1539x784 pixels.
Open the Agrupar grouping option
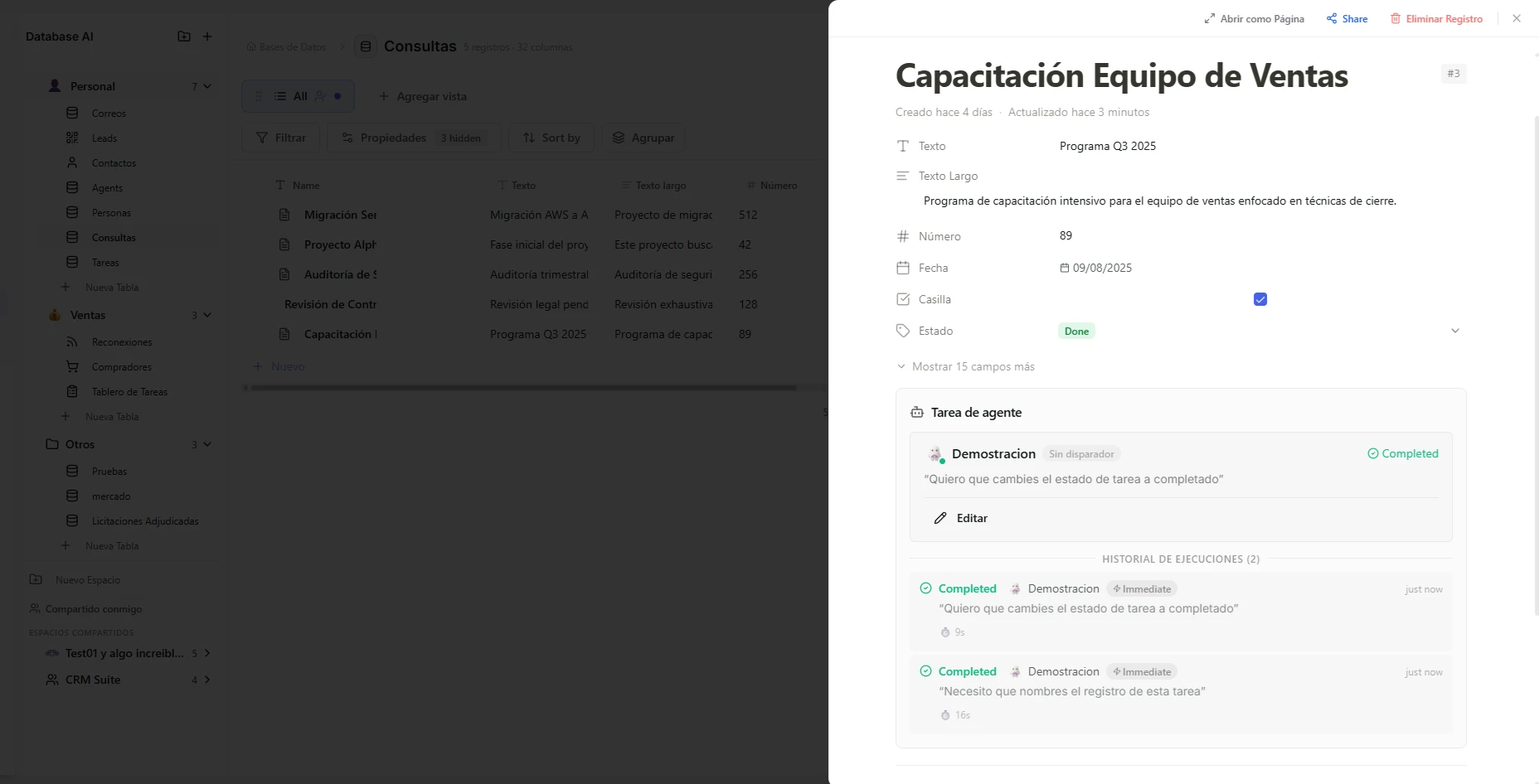(643, 138)
